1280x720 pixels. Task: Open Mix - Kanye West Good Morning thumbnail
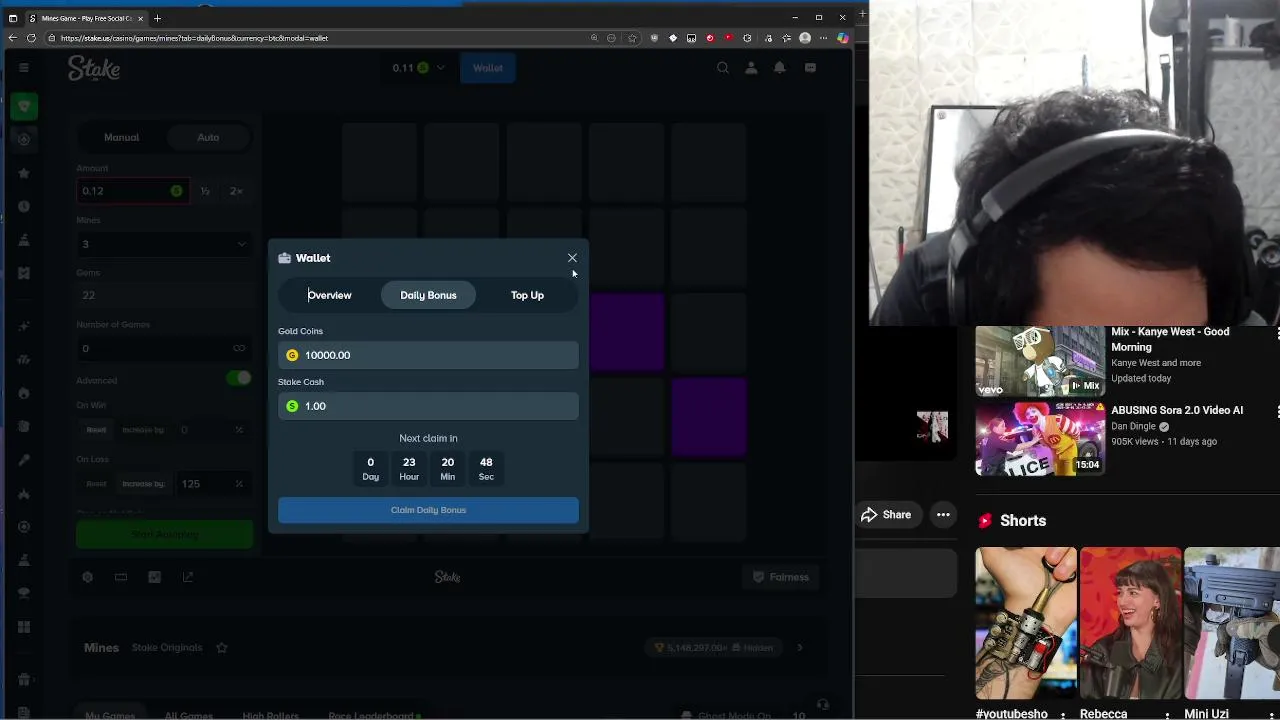point(1040,362)
